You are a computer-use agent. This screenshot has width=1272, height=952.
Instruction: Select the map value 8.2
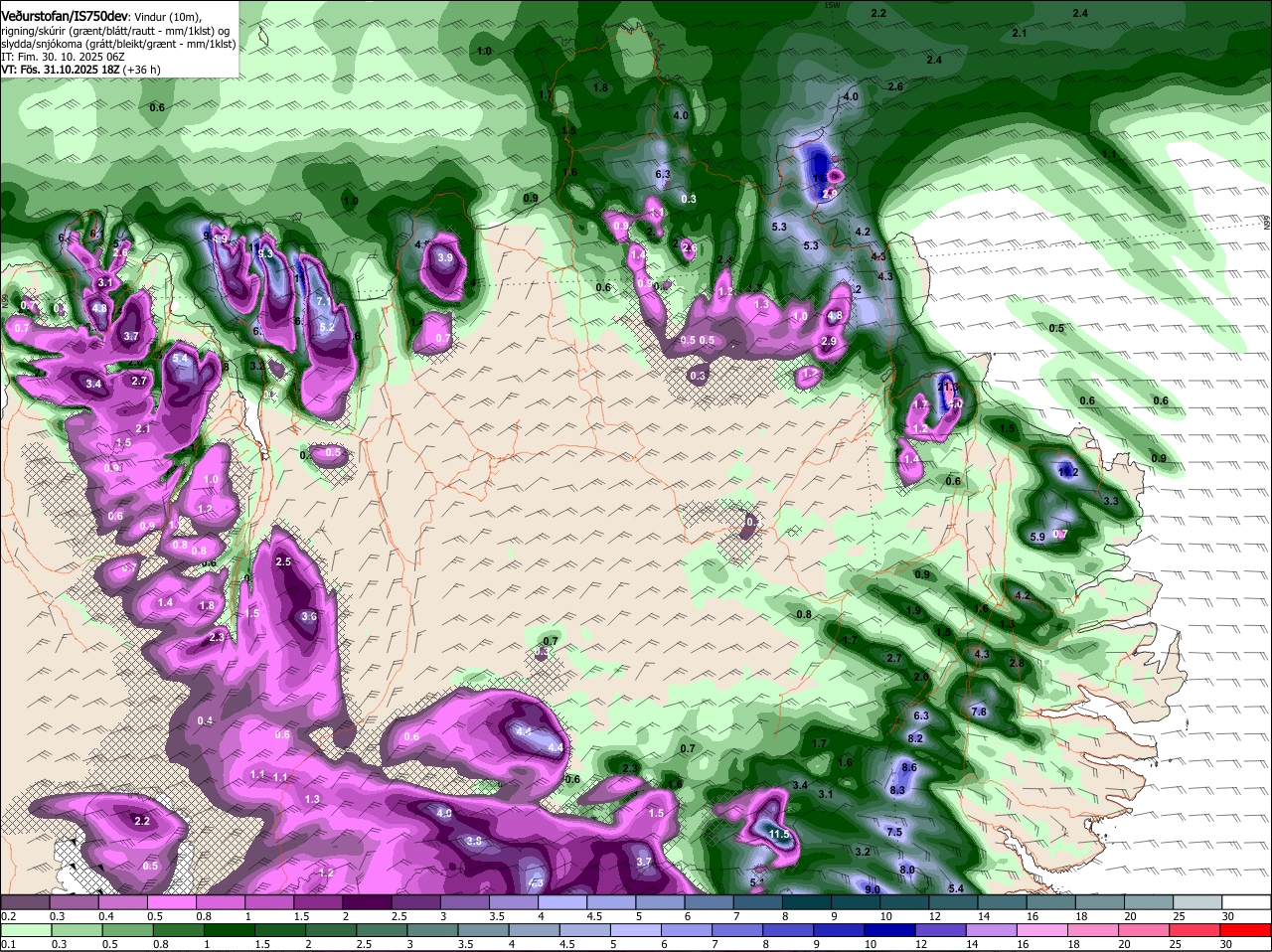point(915,738)
